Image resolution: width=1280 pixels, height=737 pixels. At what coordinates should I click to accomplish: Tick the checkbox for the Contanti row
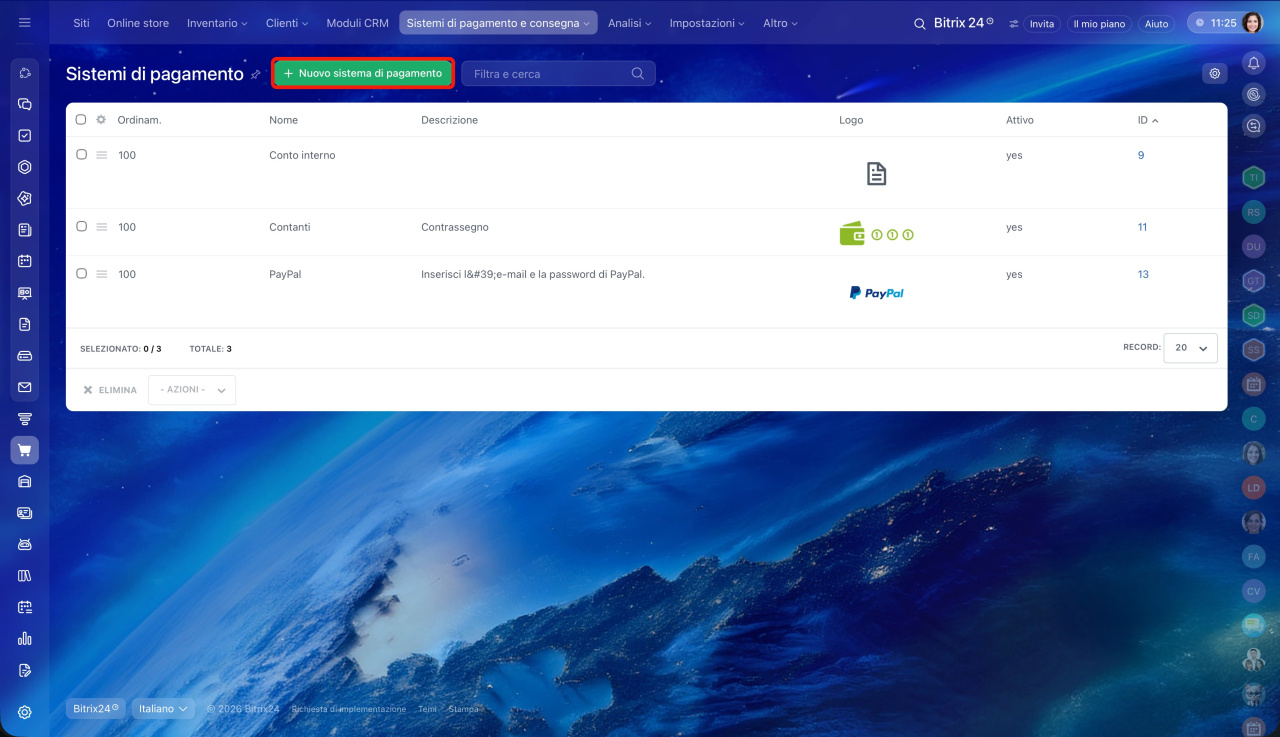[x=81, y=227]
